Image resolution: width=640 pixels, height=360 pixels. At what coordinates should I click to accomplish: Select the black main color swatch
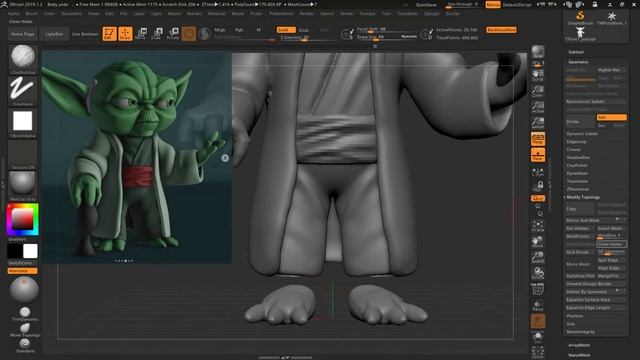coord(15,251)
